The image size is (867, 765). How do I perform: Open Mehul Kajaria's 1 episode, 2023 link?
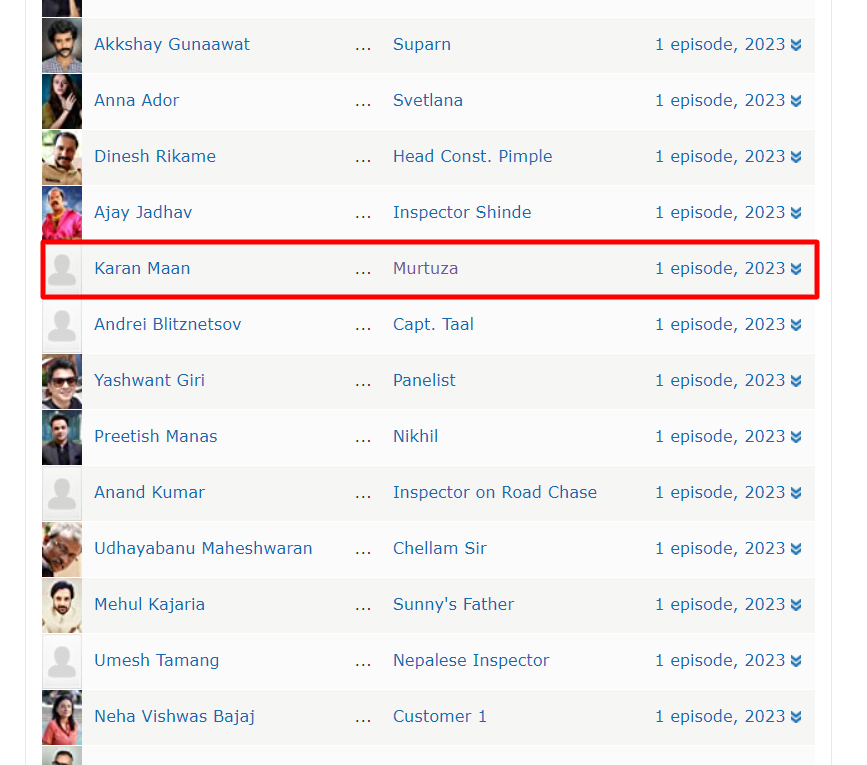[x=720, y=604]
